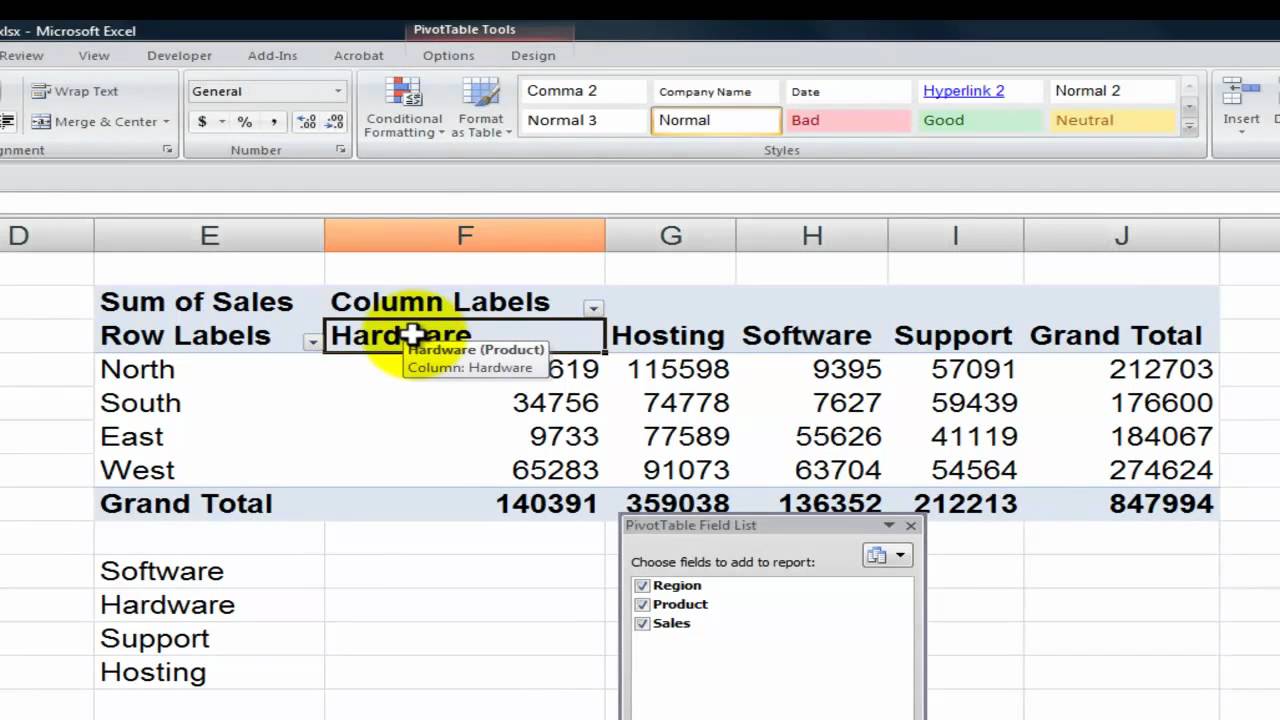Open the Row Labels filter dropdown
This screenshot has height=720, width=1280.
pyautogui.click(x=313, y=342)
